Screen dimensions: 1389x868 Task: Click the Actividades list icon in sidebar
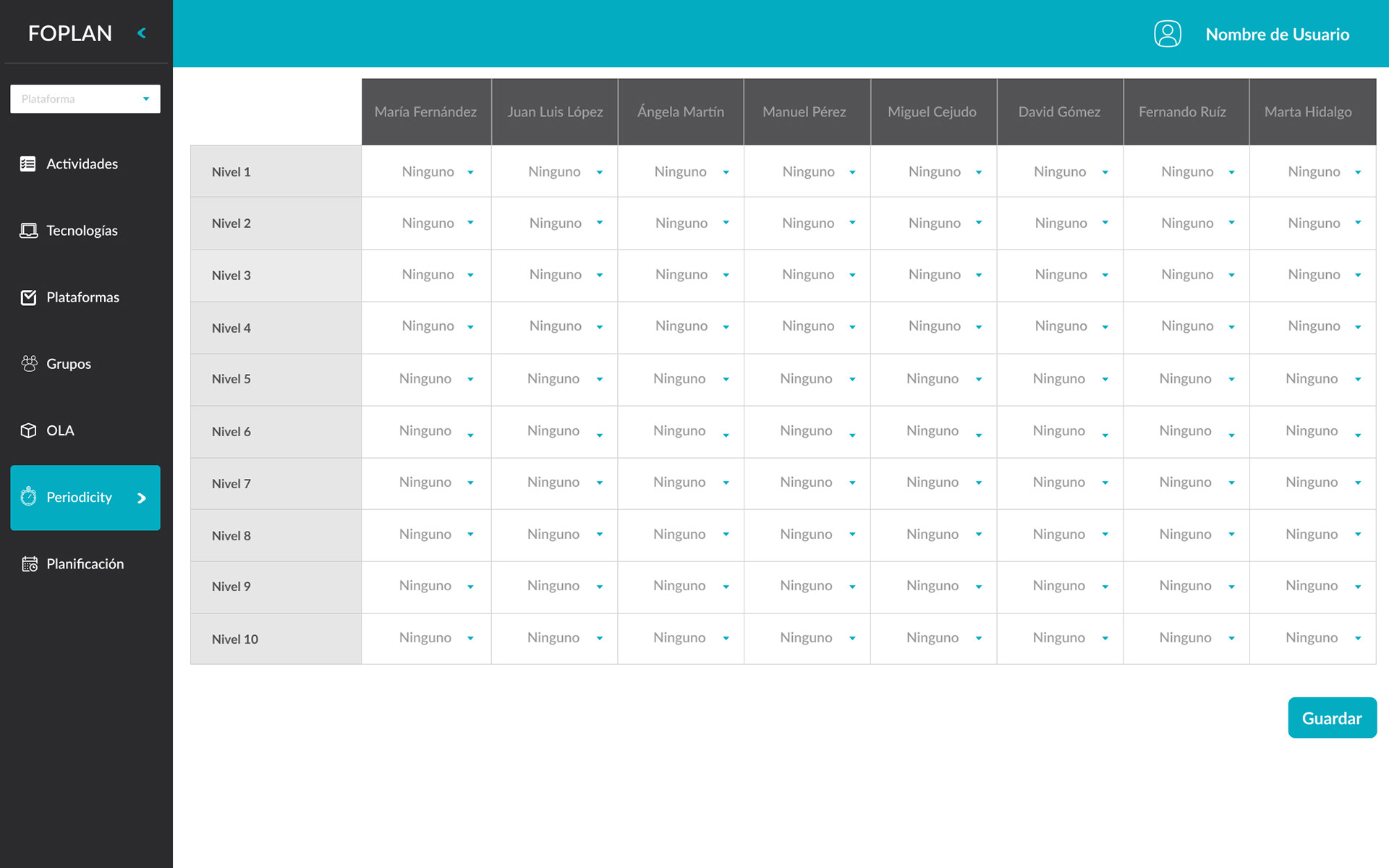[27, 164]
